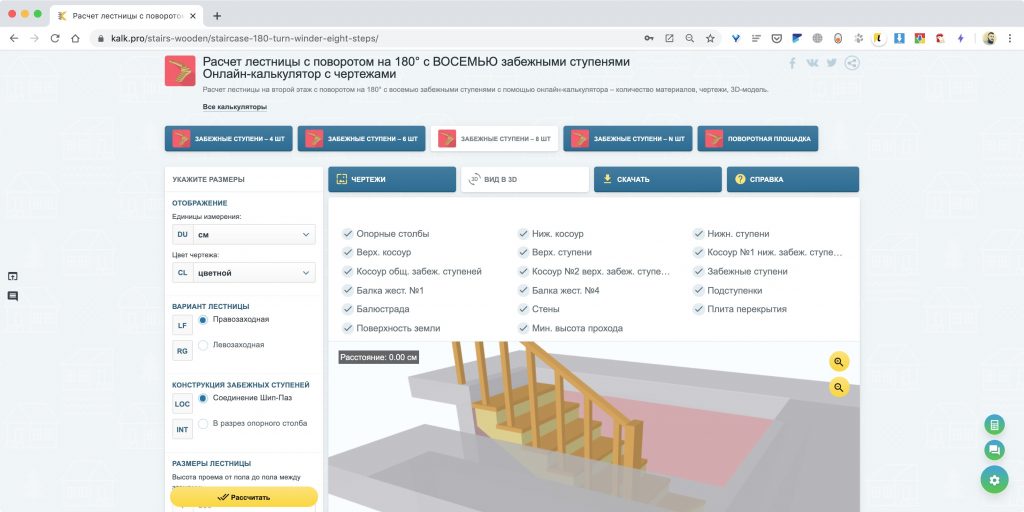Switch to Забежные ступени – 4 шт calculator
The width and height of the screenshot is (1024, 512).
tap(229, 138)
